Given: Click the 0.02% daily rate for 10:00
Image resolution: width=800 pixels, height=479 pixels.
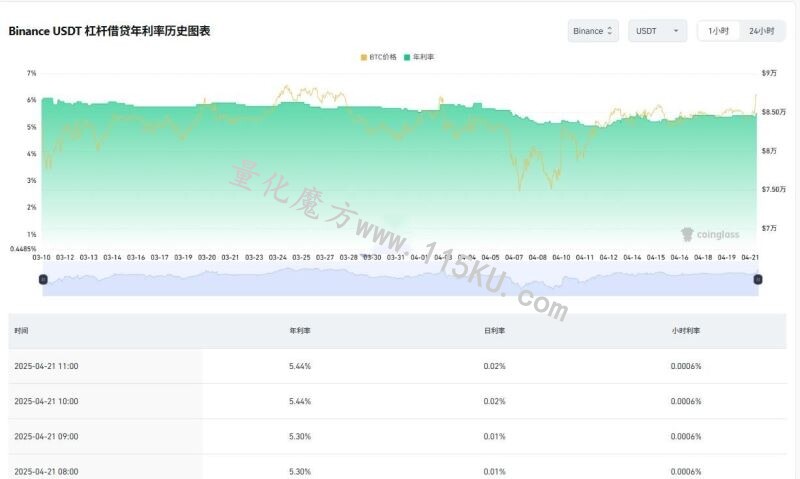Looking at the screenshot, I should pyautogui.click(x=494, y=401).
